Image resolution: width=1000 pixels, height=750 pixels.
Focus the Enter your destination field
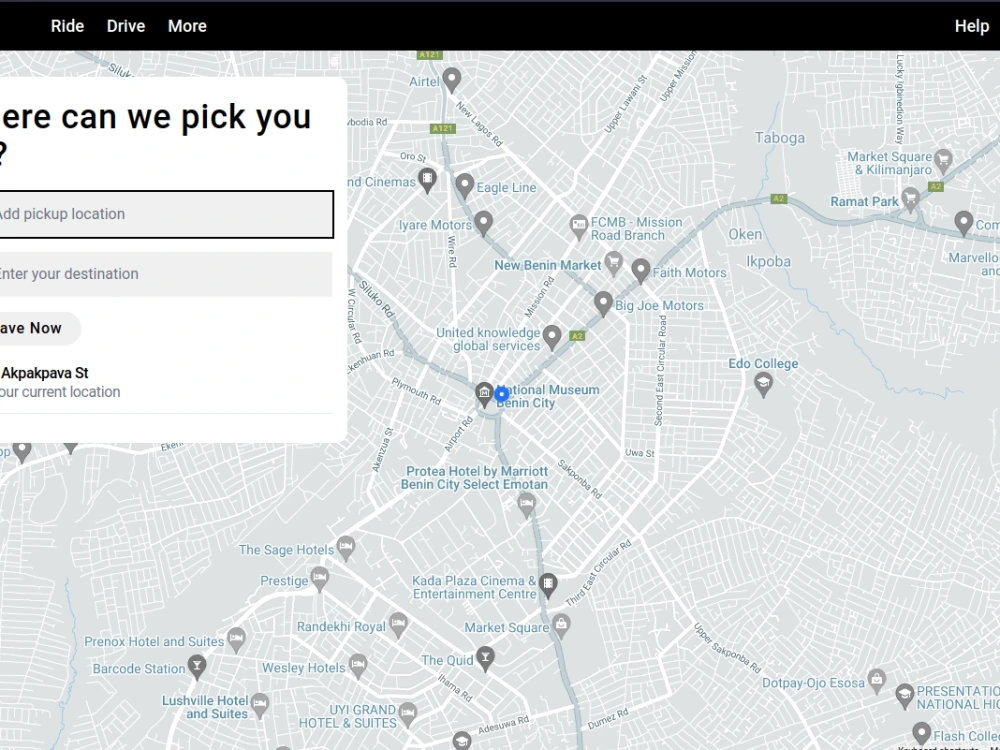[165, 274]
